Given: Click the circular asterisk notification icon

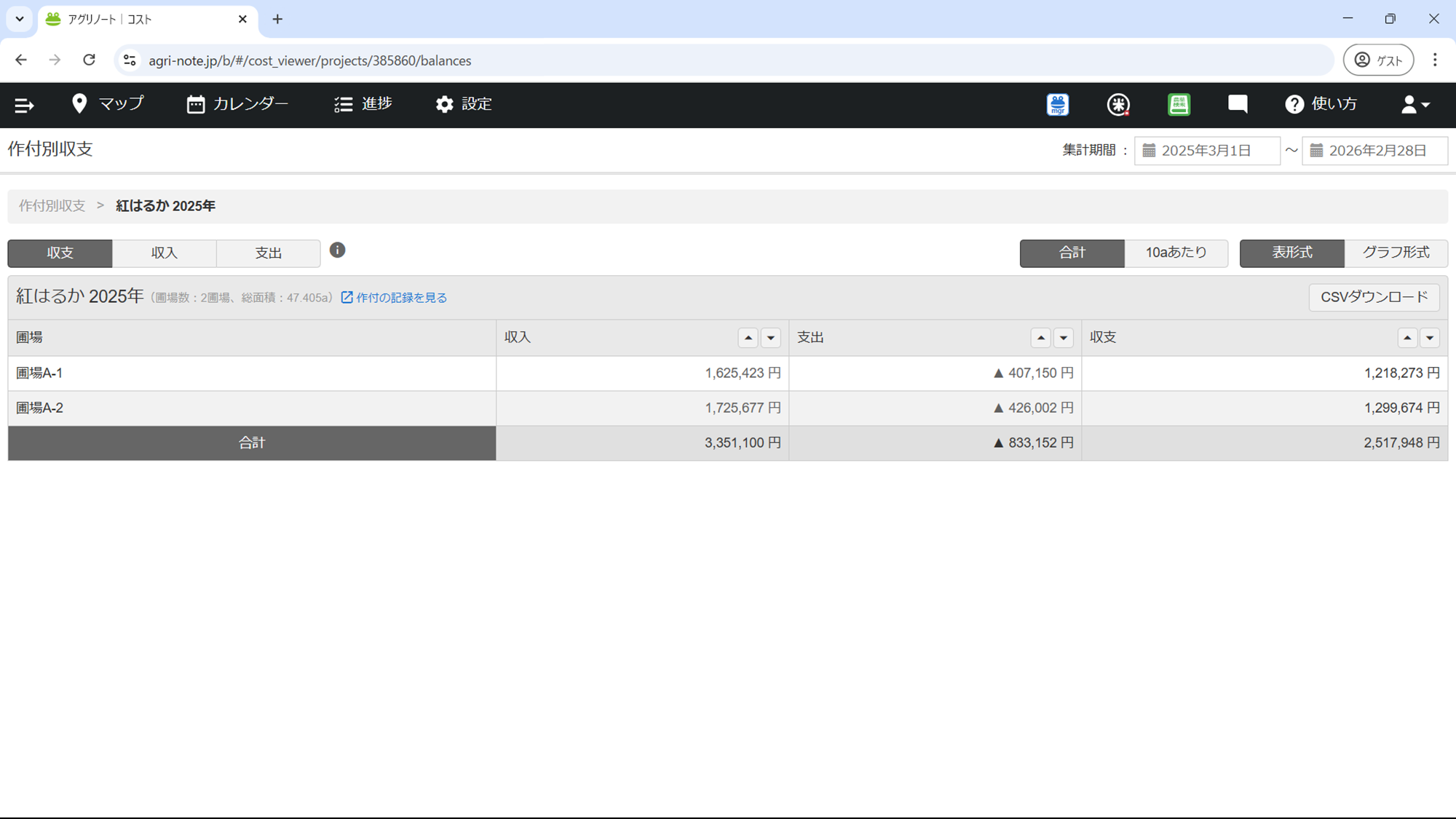Looking at the screenshot, I should click(x=1118, y=105).
